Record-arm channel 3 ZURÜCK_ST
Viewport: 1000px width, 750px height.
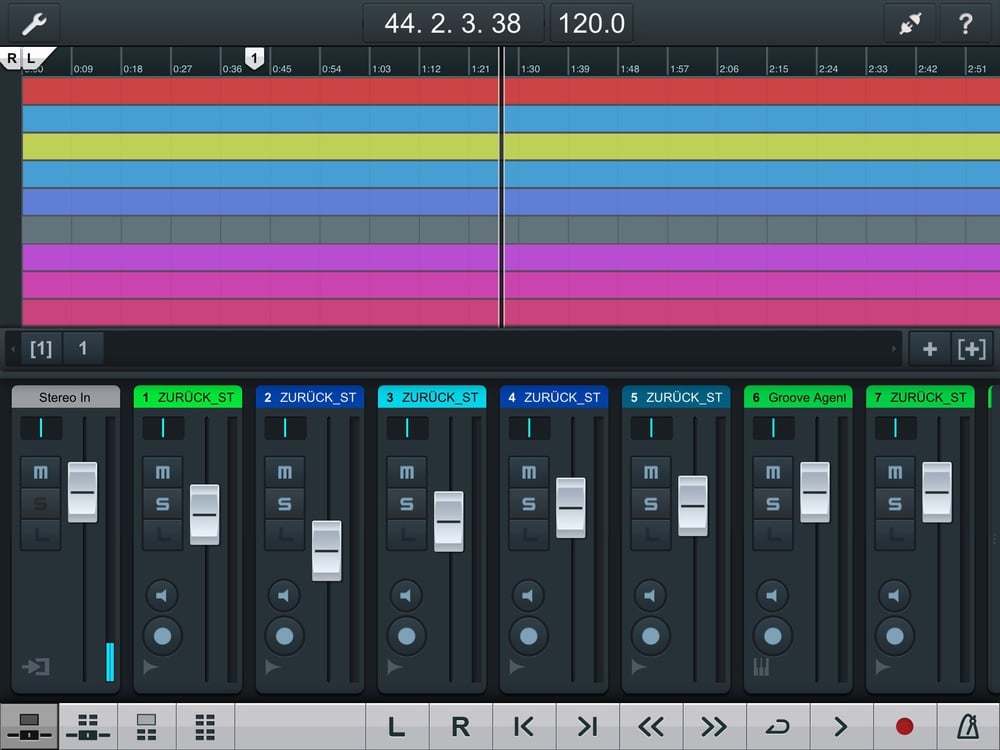click(407, 636)
